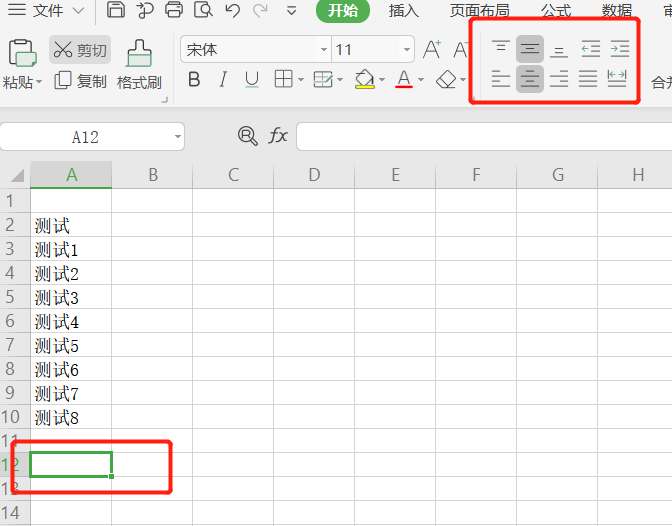Apply bottom vertical alignment
The height and width of the screenshot is (526, 672).
pyautogui.click(x=559, y=50)
